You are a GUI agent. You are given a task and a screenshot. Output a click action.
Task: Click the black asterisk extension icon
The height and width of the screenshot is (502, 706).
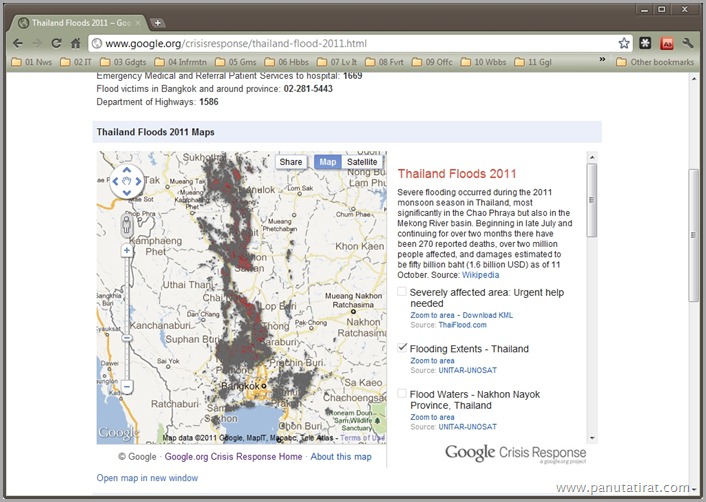[x=645, y=43]
